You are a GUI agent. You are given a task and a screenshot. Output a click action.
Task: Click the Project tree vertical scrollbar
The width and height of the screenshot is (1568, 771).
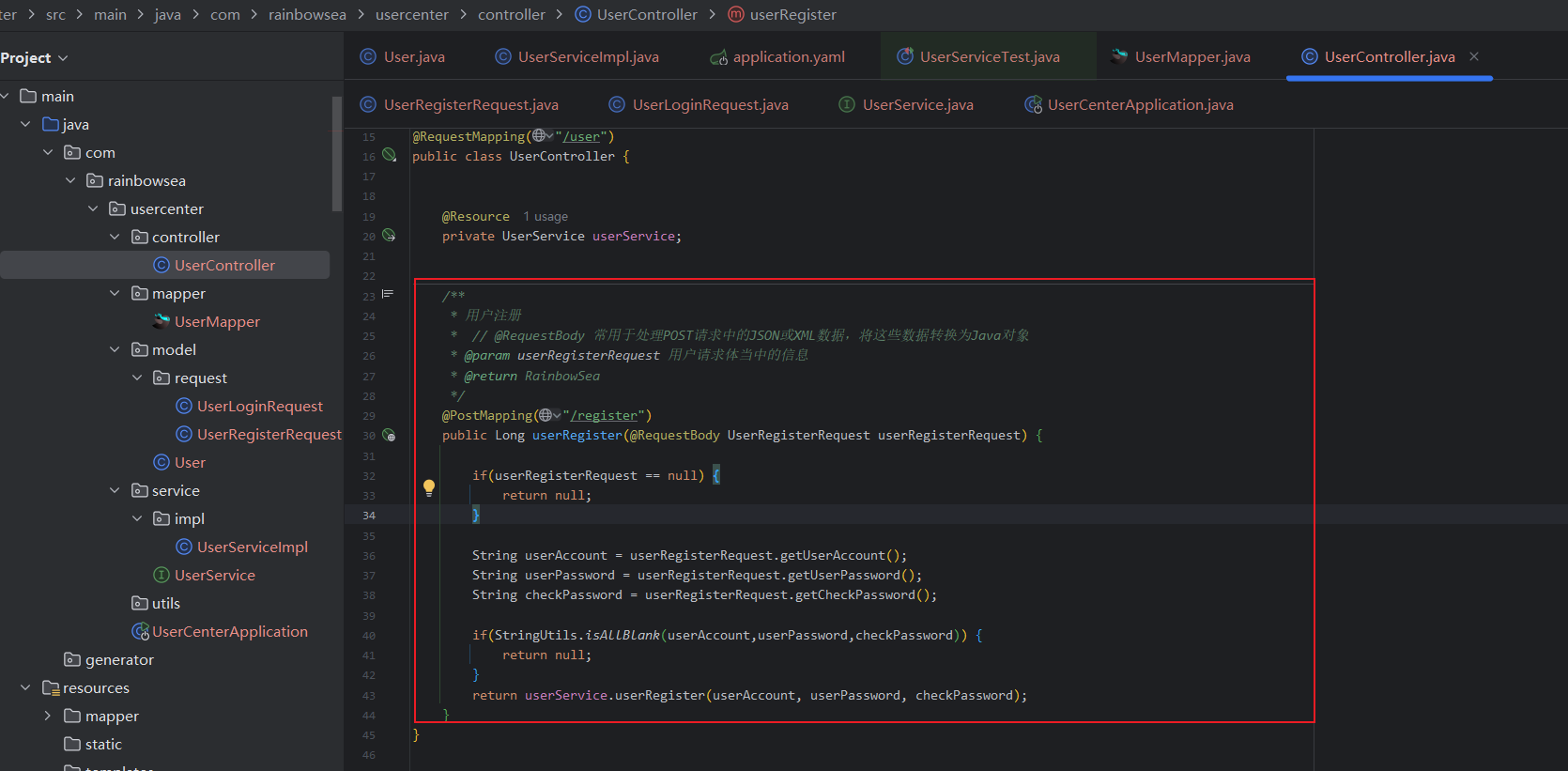(x=337, y=155)
